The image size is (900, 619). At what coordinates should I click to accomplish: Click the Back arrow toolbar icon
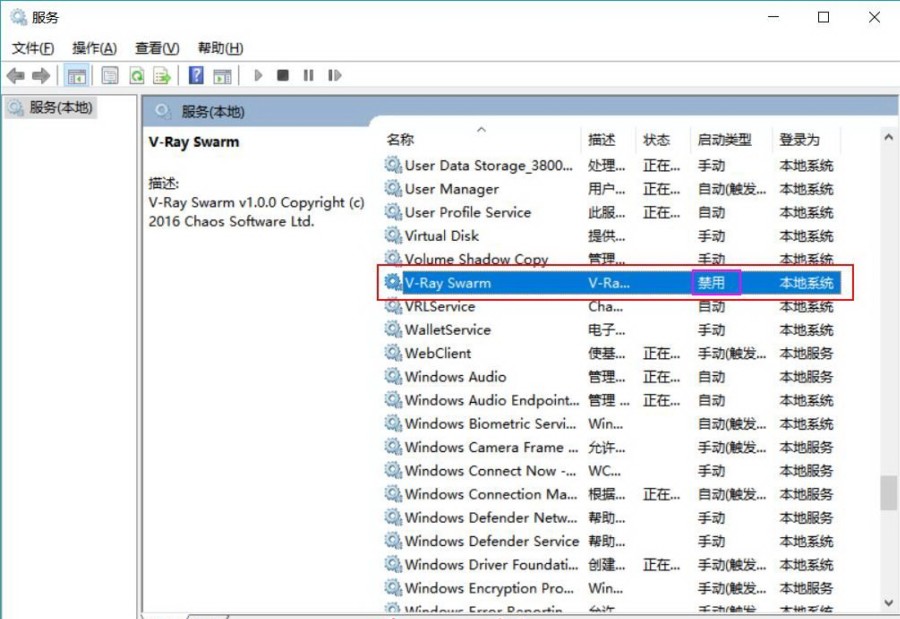tap(15, 75)
